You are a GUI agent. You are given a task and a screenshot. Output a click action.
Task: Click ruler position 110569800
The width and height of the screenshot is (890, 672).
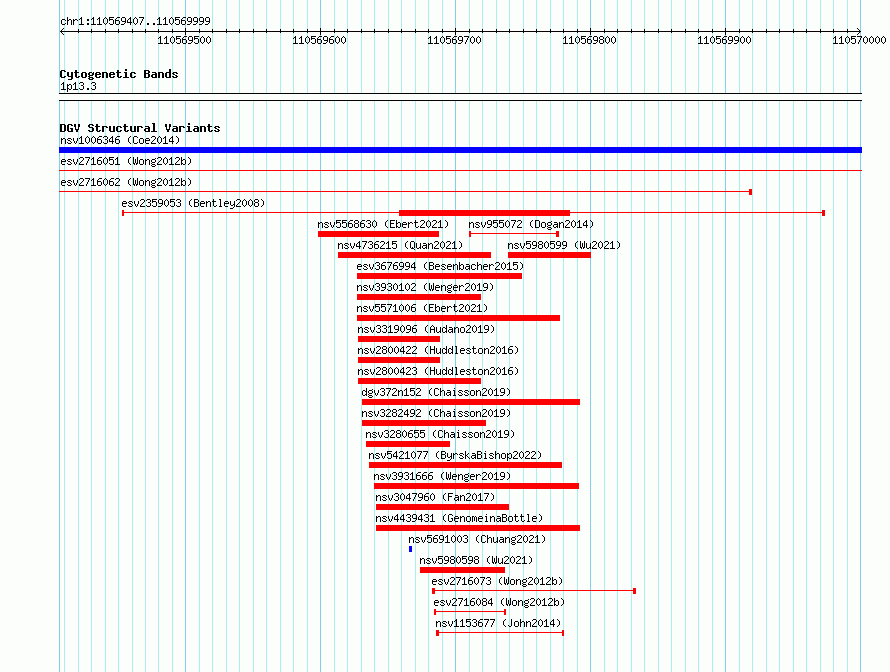(x=589, y=40)
